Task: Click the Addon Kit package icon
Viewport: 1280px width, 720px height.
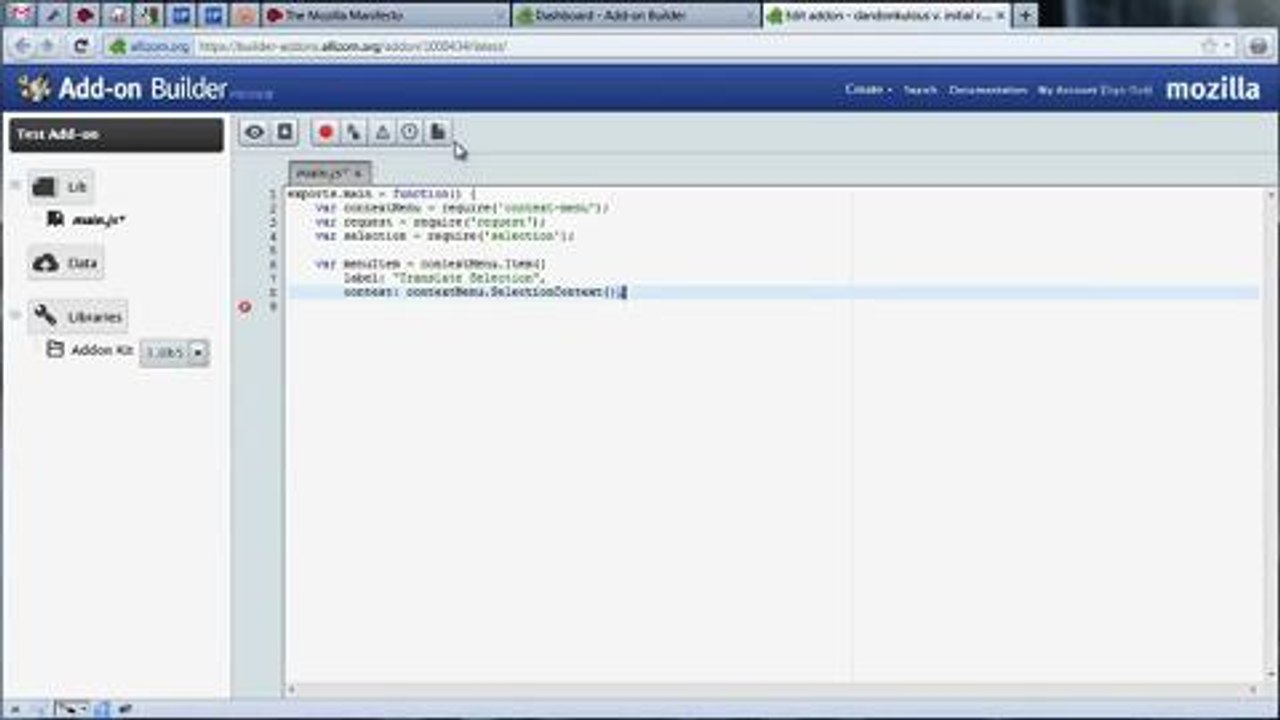Action: point(55,350)
